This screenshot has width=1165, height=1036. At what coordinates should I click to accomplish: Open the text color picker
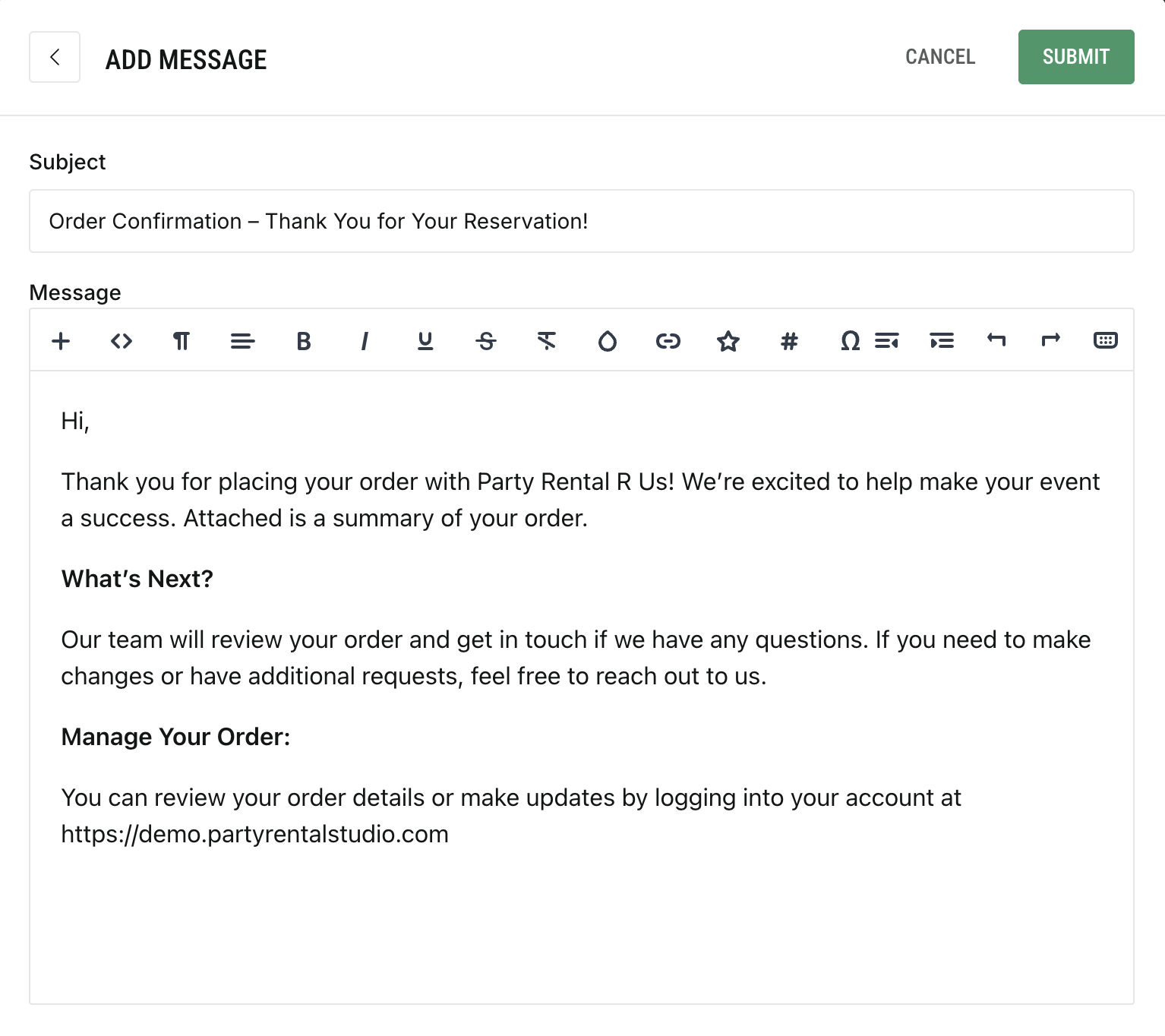(608, 341)
